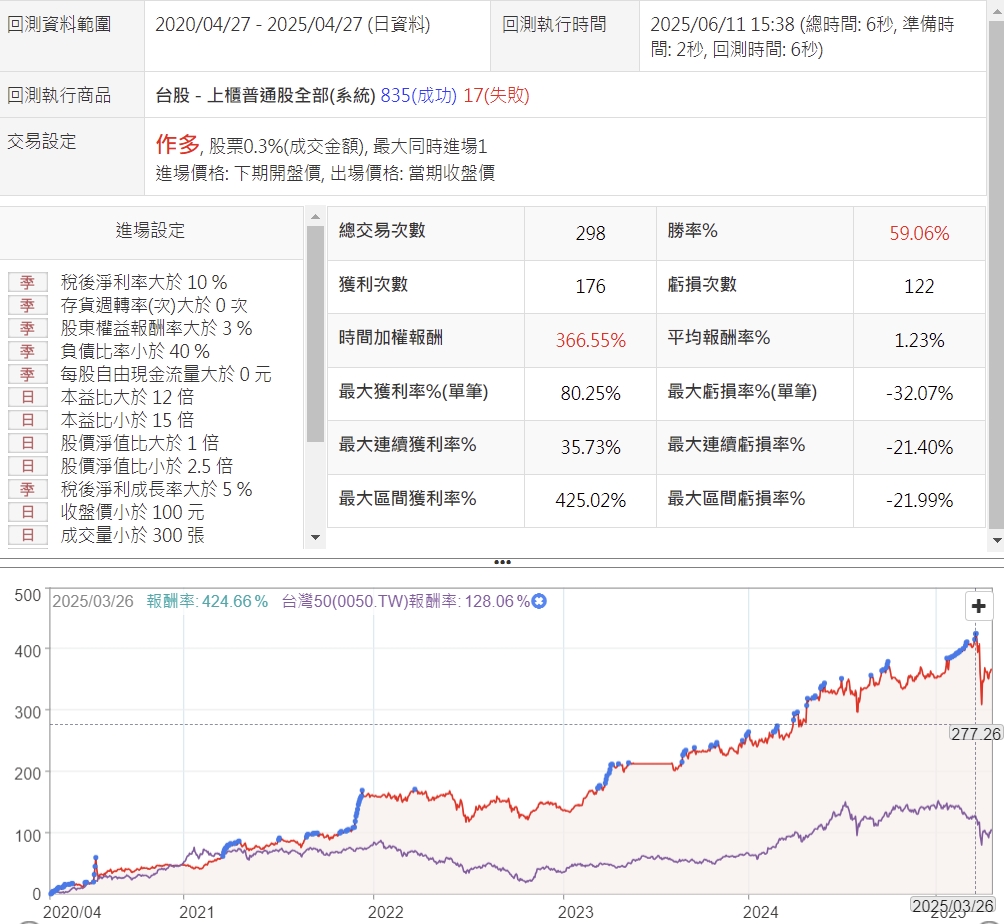Click daily badge next to 成交量小於 300 張
Image resolution: width=1004 pixels, height=924 pixels.
coord(27,535)
